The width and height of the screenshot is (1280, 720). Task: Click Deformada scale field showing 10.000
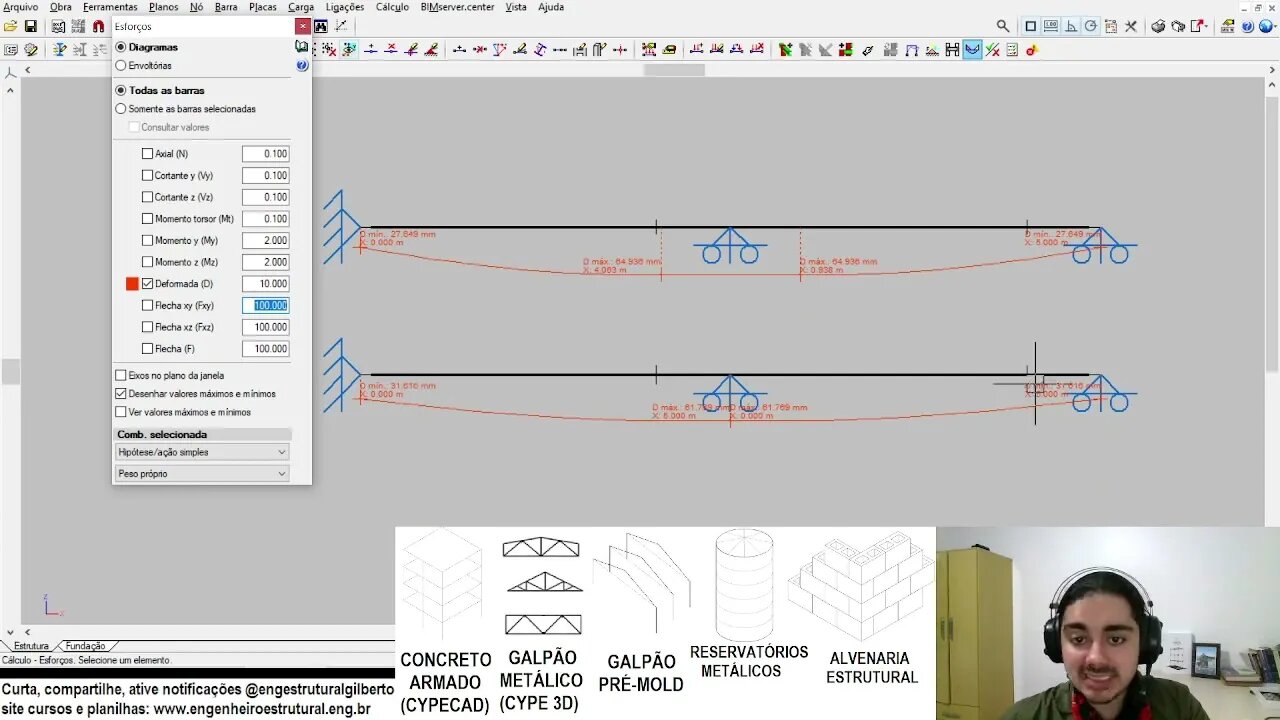(x=265, y=284)
